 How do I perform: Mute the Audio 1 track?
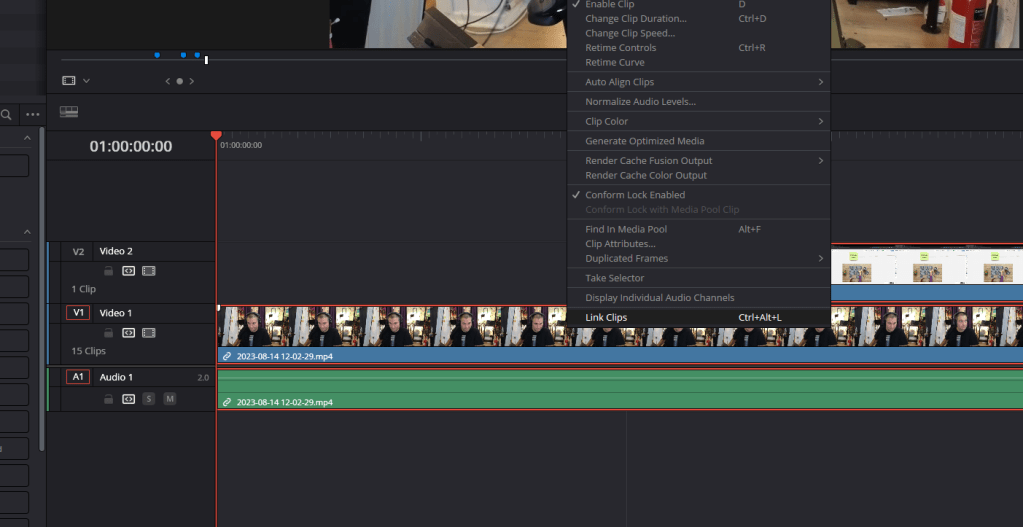pos(170,399)
